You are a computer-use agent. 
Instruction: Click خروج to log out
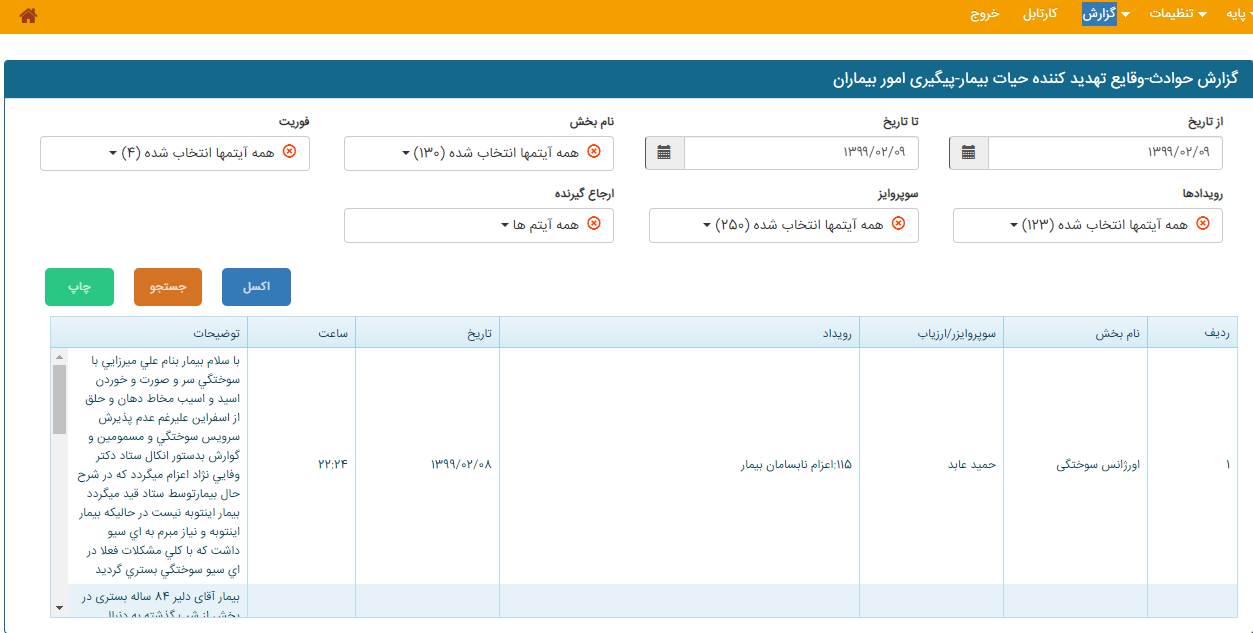pyautogui.click(x=984, y=14)
